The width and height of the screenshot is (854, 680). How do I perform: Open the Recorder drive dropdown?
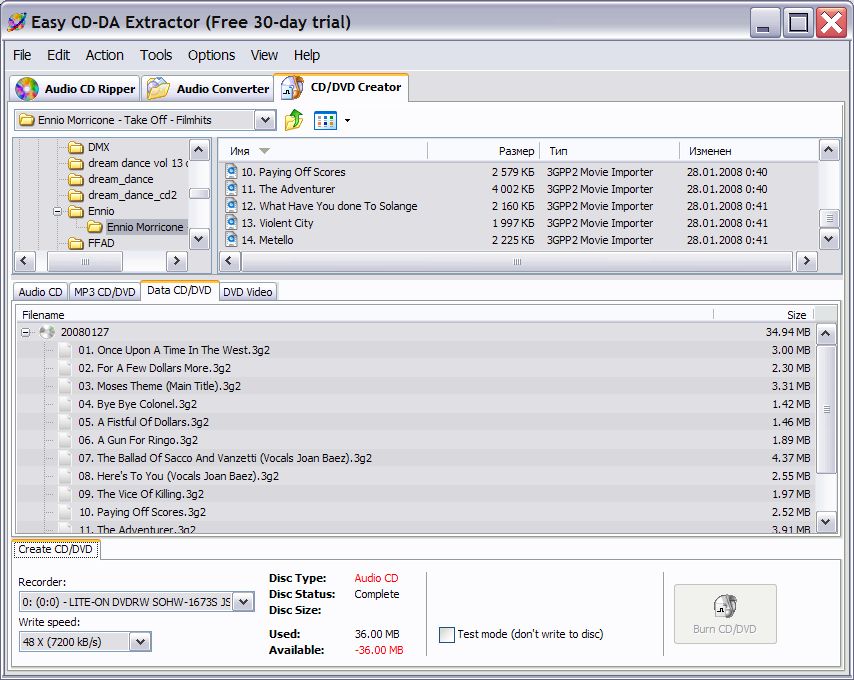click(243, 602)
